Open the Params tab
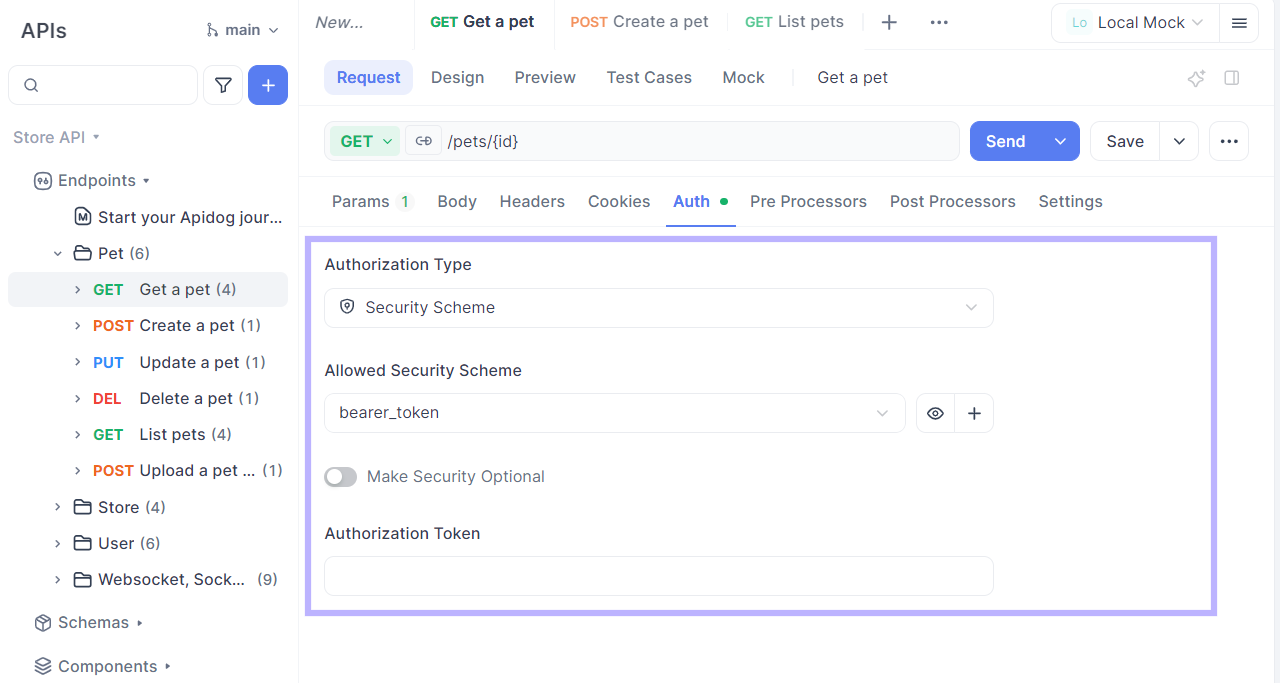The height and width of the screenshot is (683, 1280). (x=372, y=202)
